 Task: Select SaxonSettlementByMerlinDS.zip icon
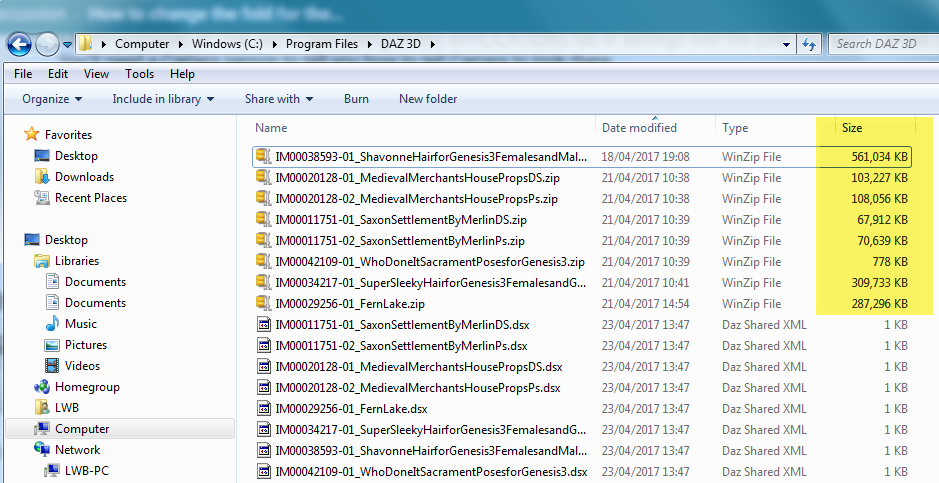click(x=263, y=219)
